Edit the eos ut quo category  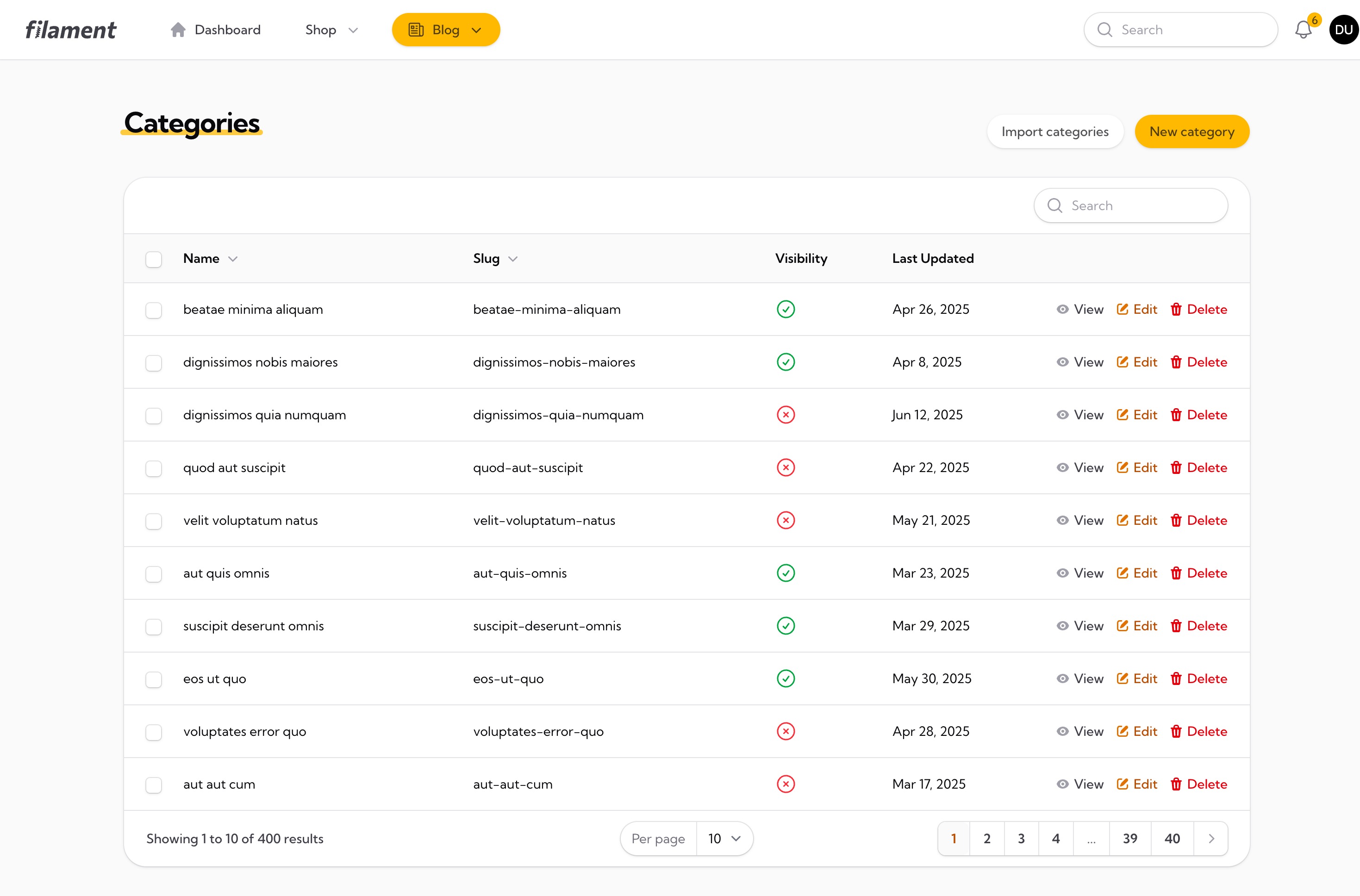tap(1136, 679)
